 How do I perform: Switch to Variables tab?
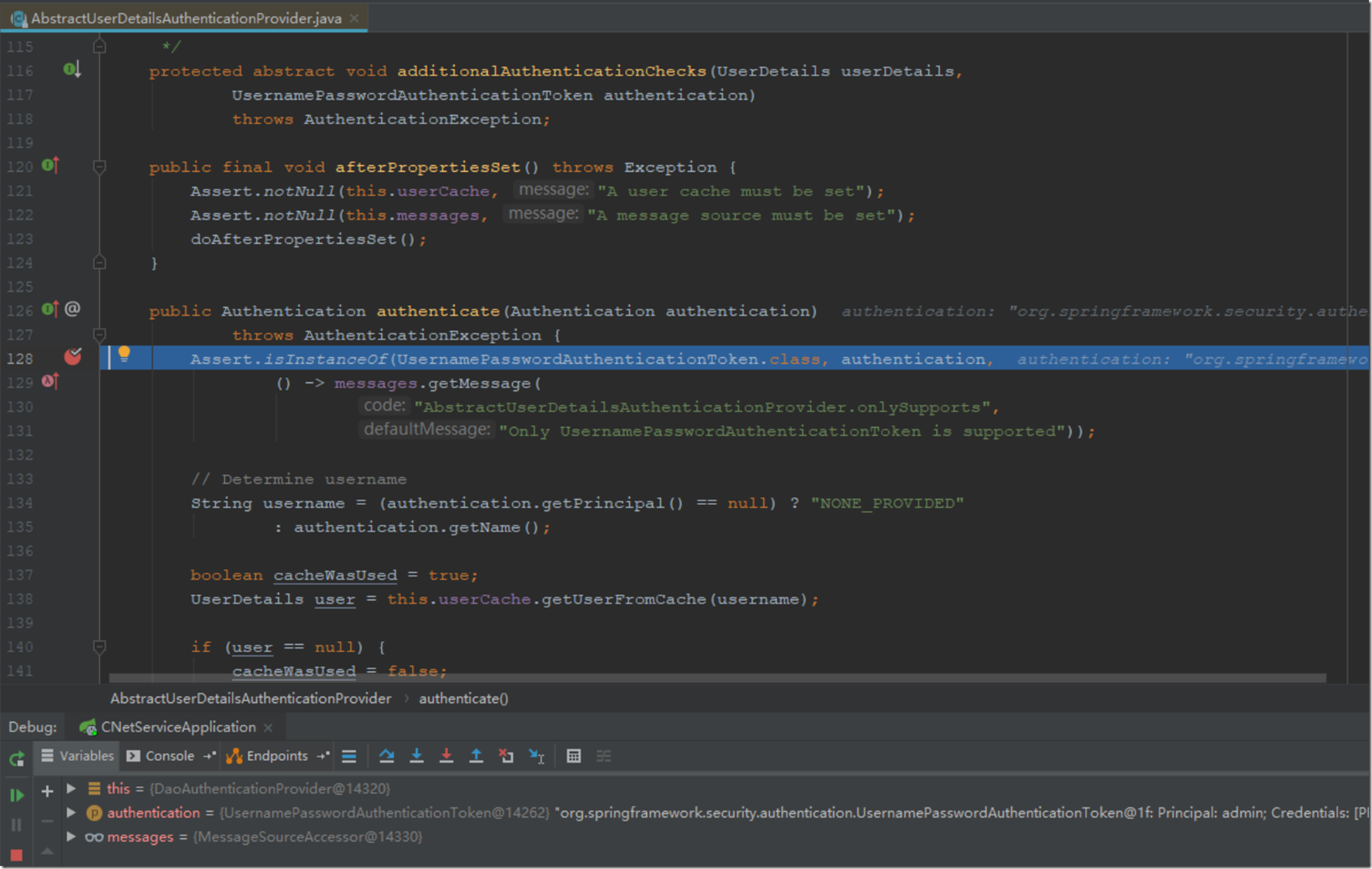(x=78, y=757)
